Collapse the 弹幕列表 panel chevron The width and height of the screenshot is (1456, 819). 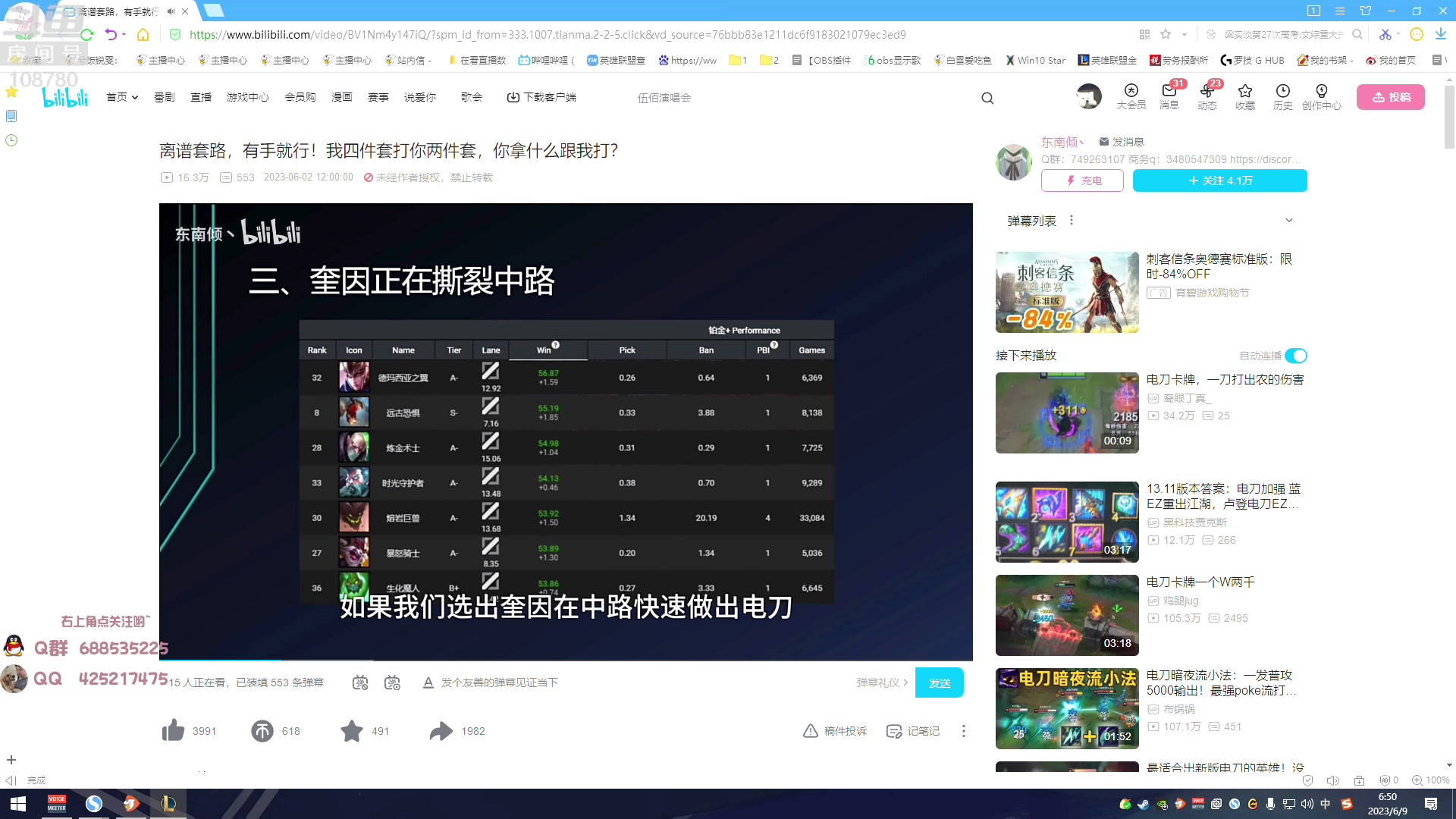point(1289,220)
